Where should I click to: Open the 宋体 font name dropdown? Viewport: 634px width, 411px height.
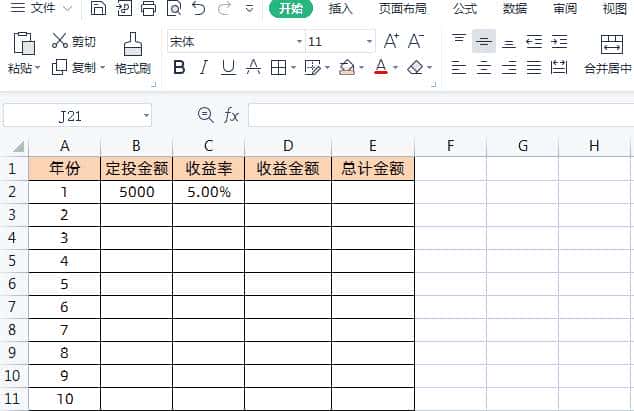(299, 41)
